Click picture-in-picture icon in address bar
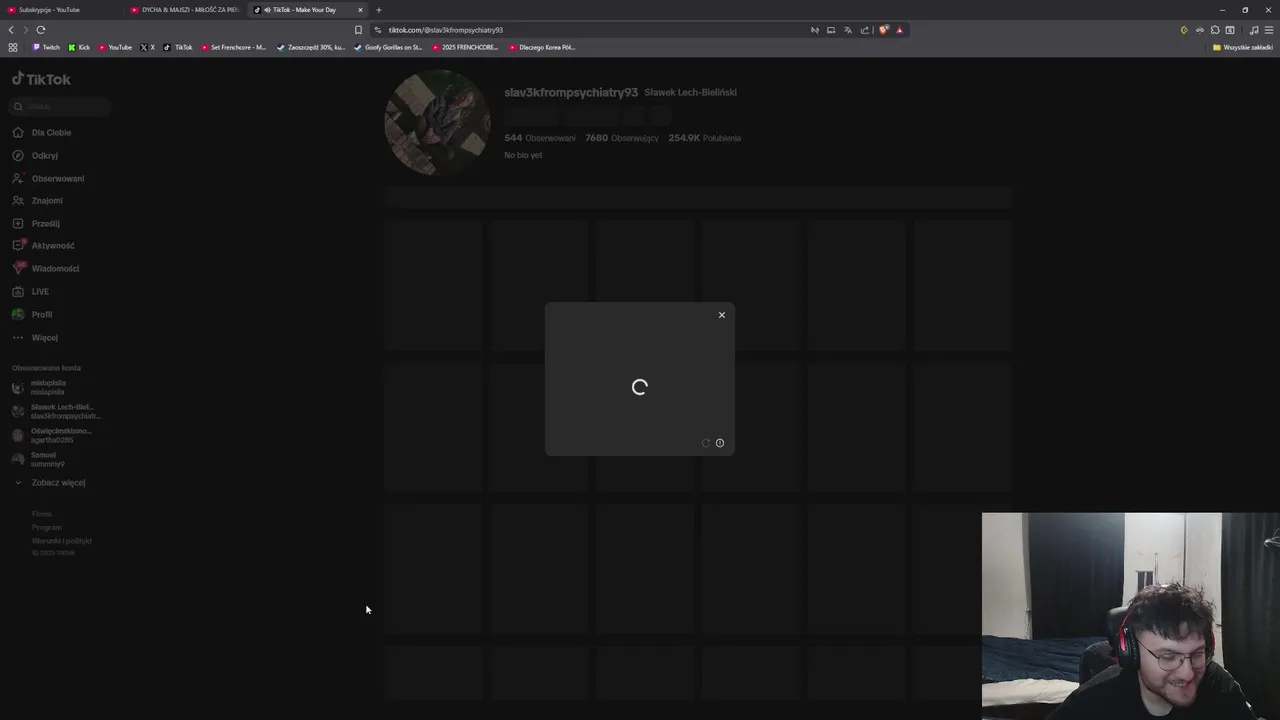The width and height of the screenshot is (1280, 720). (831, 30)
